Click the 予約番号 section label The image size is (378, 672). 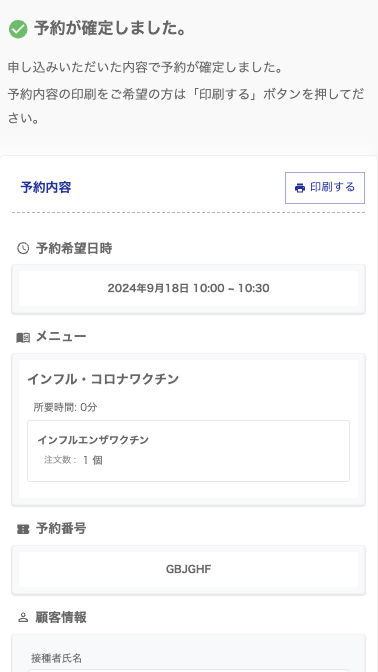[x=61, y=529]
